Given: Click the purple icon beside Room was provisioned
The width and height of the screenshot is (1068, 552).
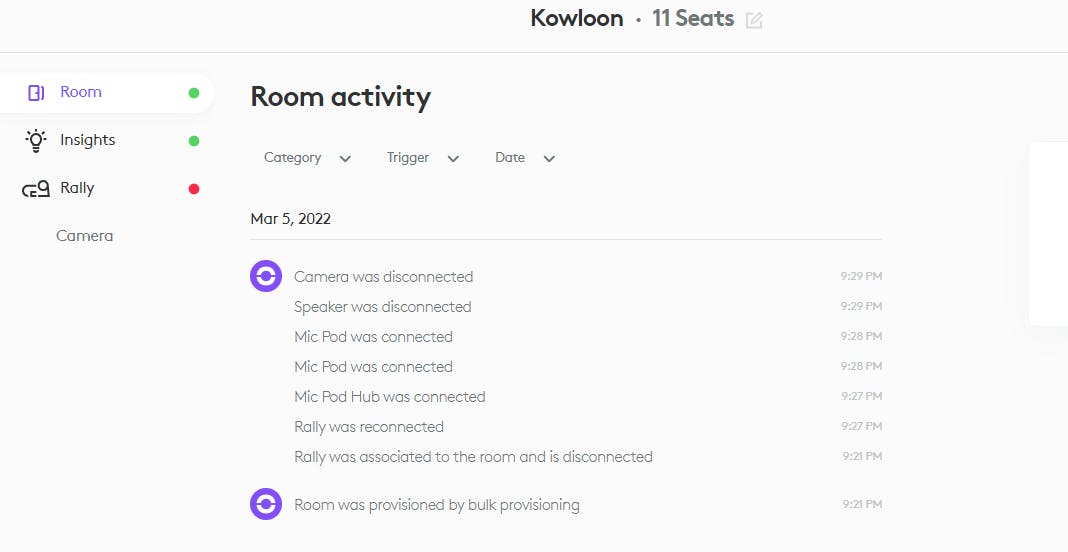Looking at the screenshot, I should [266, 504].
